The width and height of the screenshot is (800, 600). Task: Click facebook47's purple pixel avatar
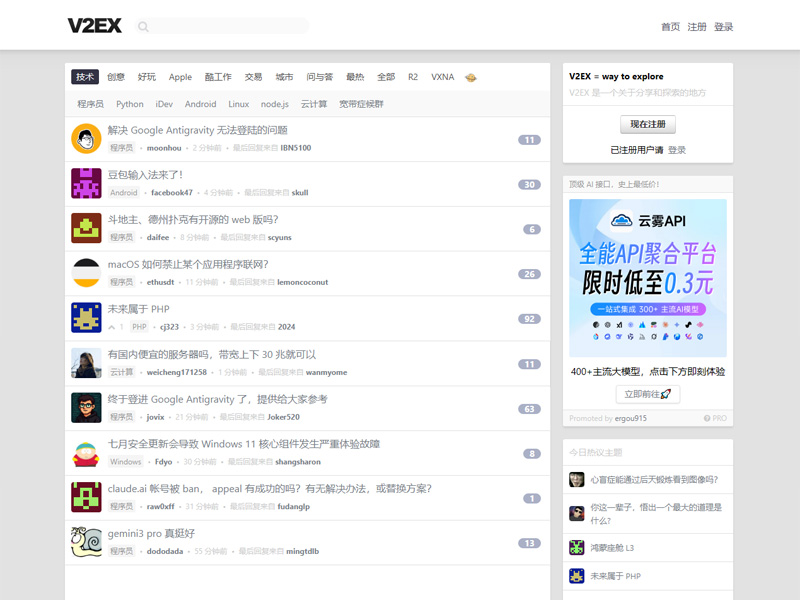point(86,183)
